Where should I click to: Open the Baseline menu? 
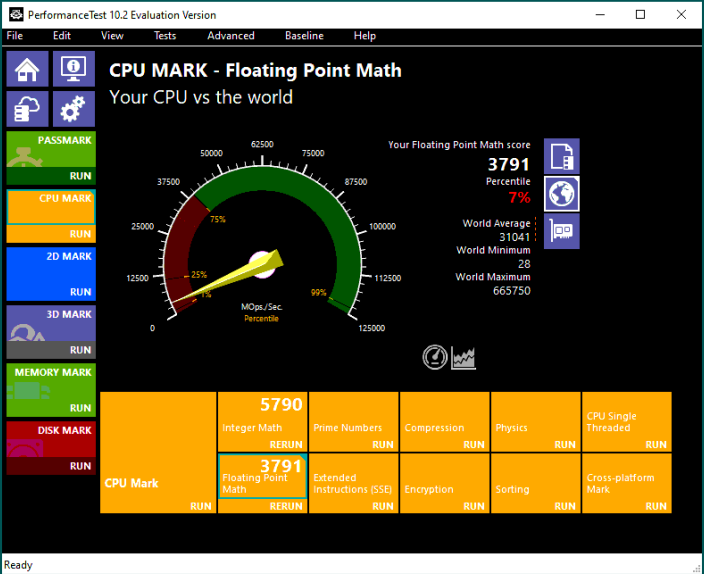click(x=304, y=35)
